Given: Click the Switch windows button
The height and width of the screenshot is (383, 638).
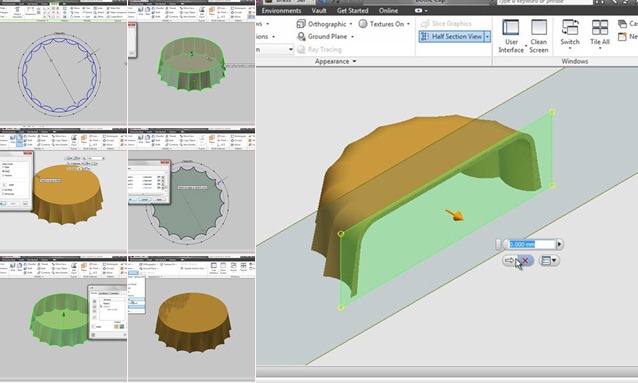Looking at the screenshot, I should coord(570,34).
